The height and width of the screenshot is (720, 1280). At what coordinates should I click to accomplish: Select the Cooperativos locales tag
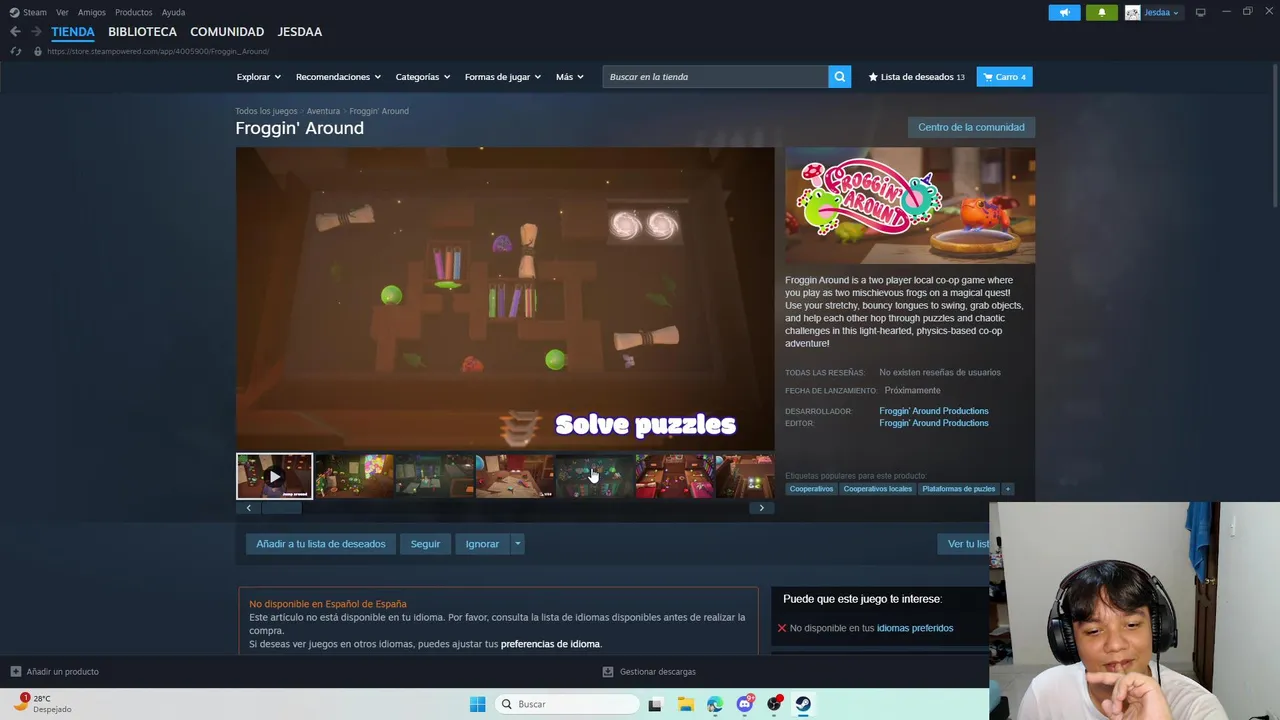[878, 489]
